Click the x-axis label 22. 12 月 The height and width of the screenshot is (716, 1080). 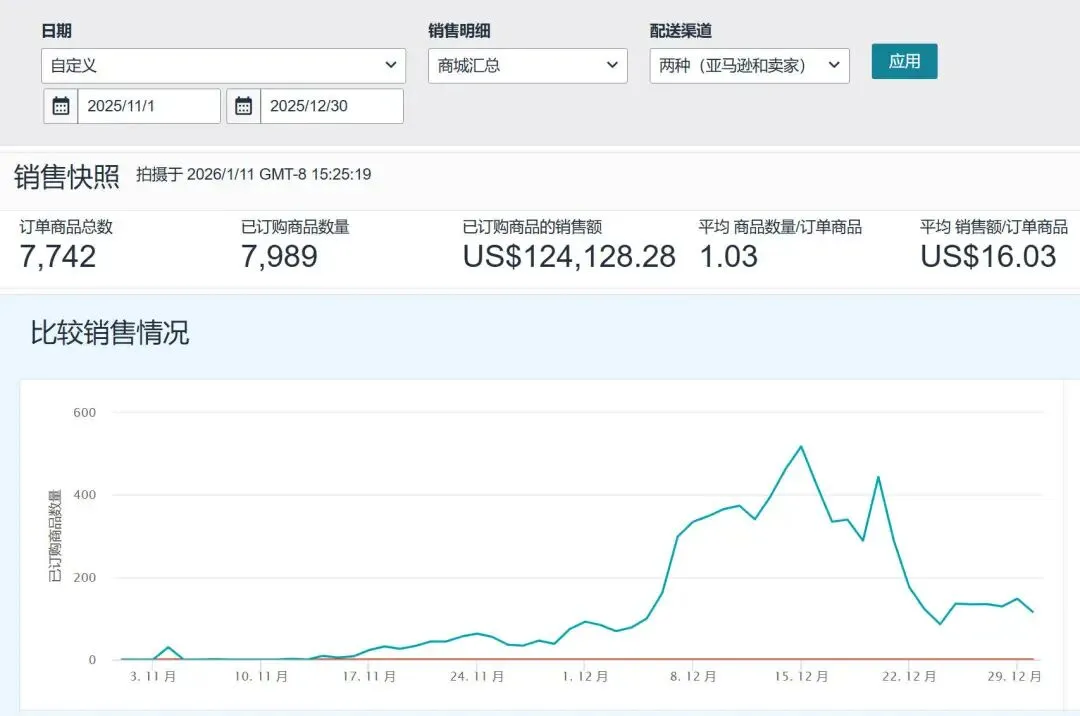(x=909, y=677)
